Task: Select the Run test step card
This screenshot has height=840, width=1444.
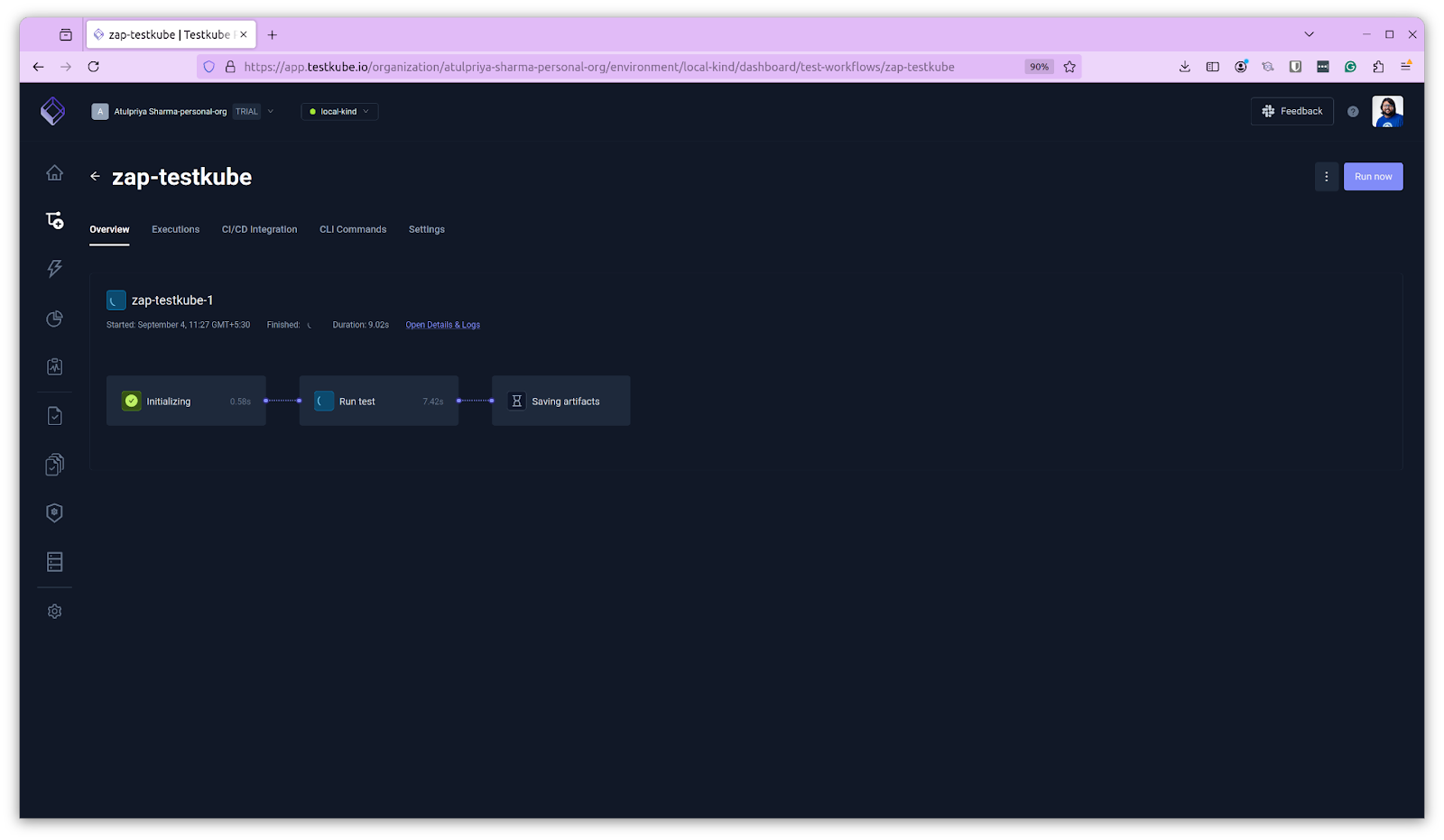Action: 378,401
